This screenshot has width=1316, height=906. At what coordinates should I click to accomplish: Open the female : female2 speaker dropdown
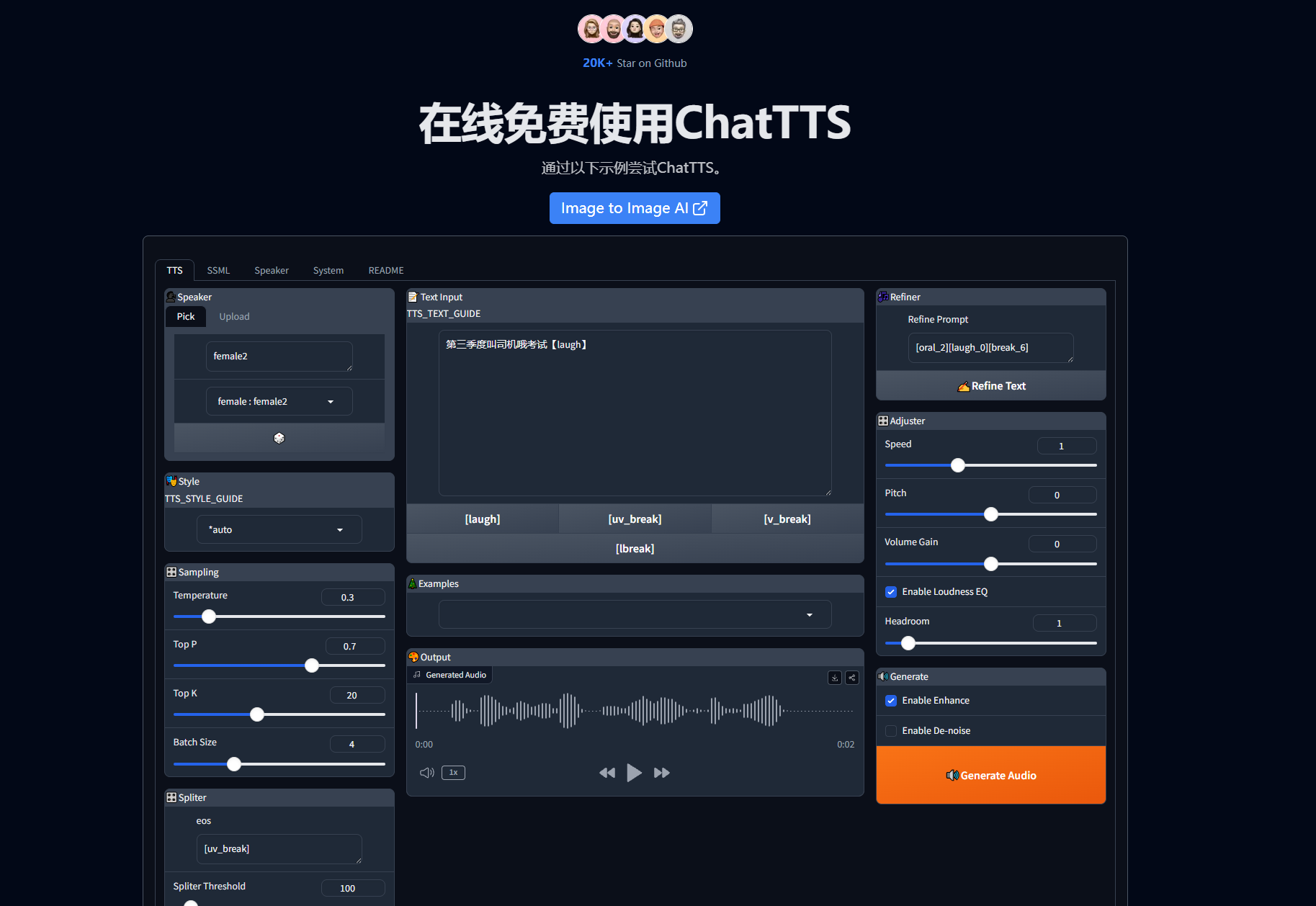tap(279, 401)
